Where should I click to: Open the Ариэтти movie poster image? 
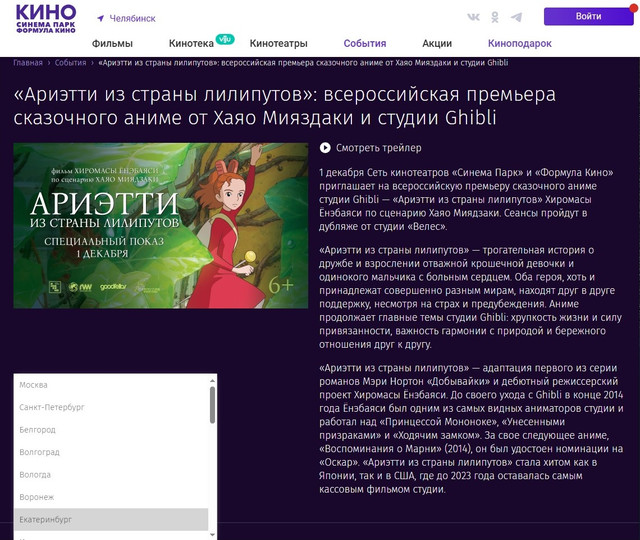point(161,225)
